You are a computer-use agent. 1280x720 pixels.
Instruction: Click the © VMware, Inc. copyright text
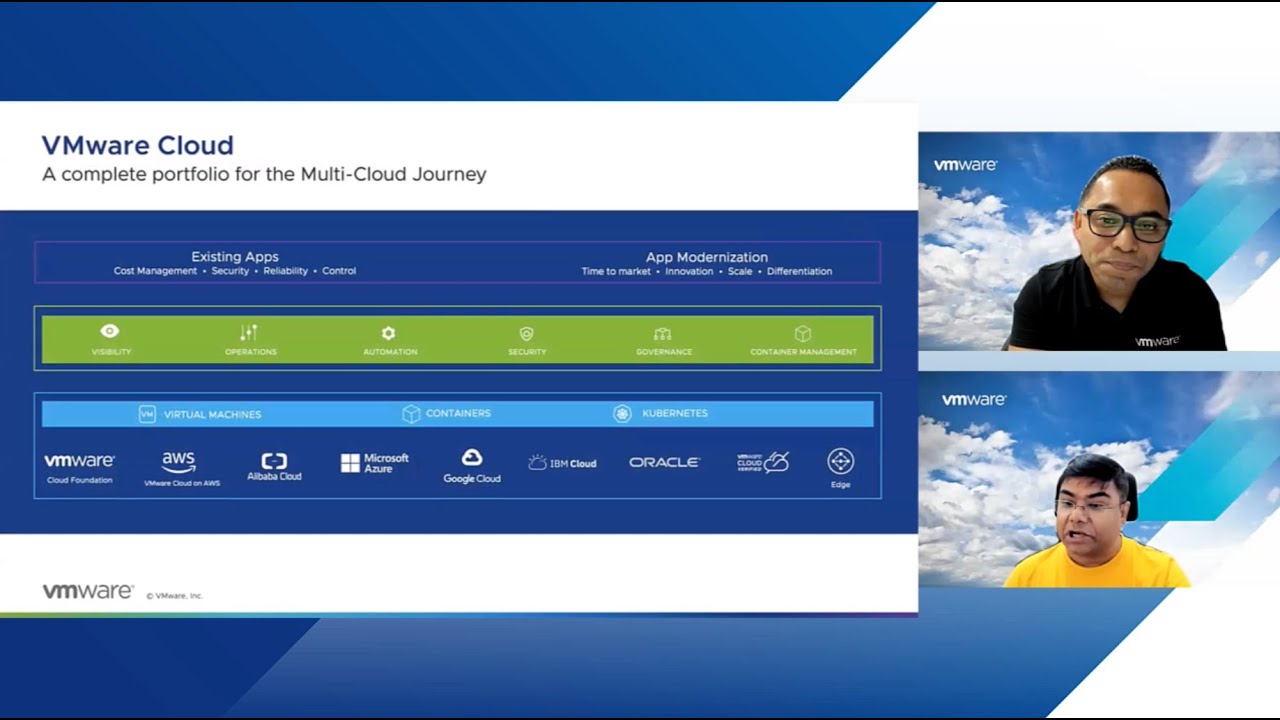(175, 596)
